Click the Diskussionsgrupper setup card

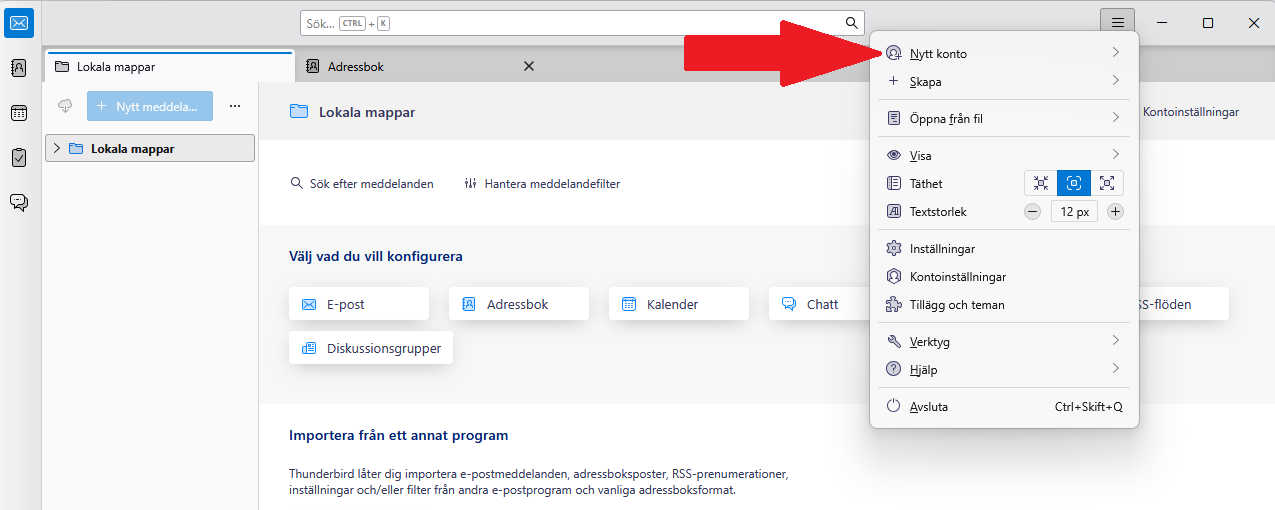(371, 348)
